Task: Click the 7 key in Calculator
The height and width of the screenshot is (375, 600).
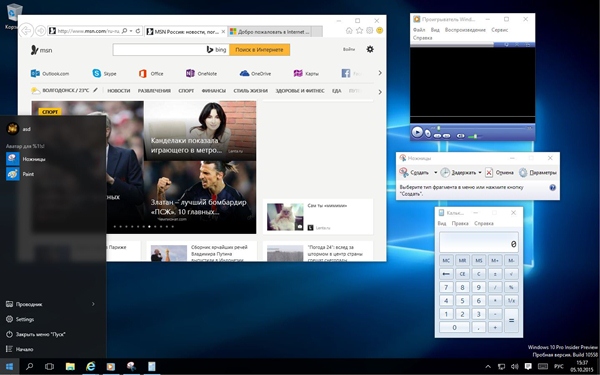Action: coord(446,287)
